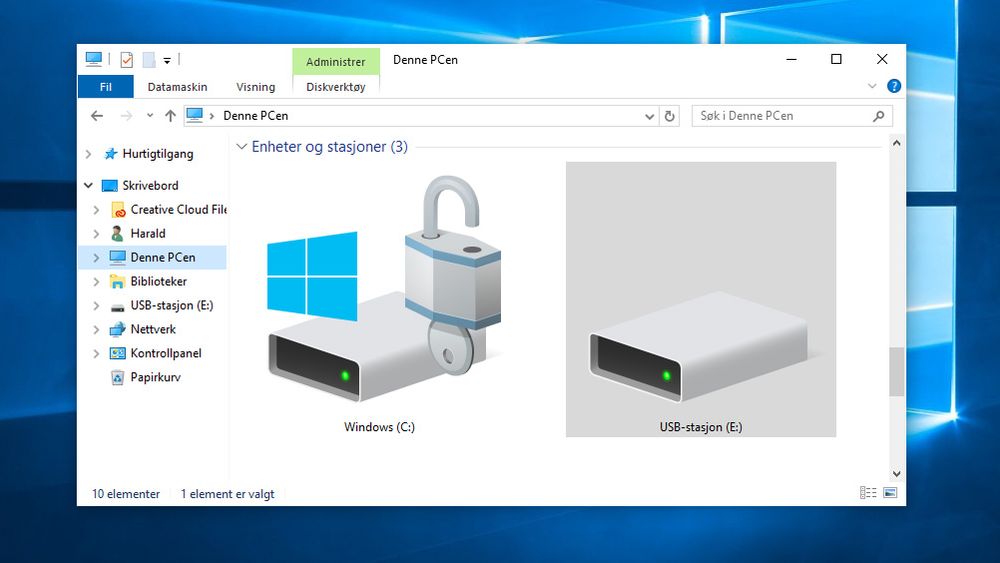This screenshot has height=563, width=1000.
Task: Click the PC icon in the address bar
Action: (195, 115)
